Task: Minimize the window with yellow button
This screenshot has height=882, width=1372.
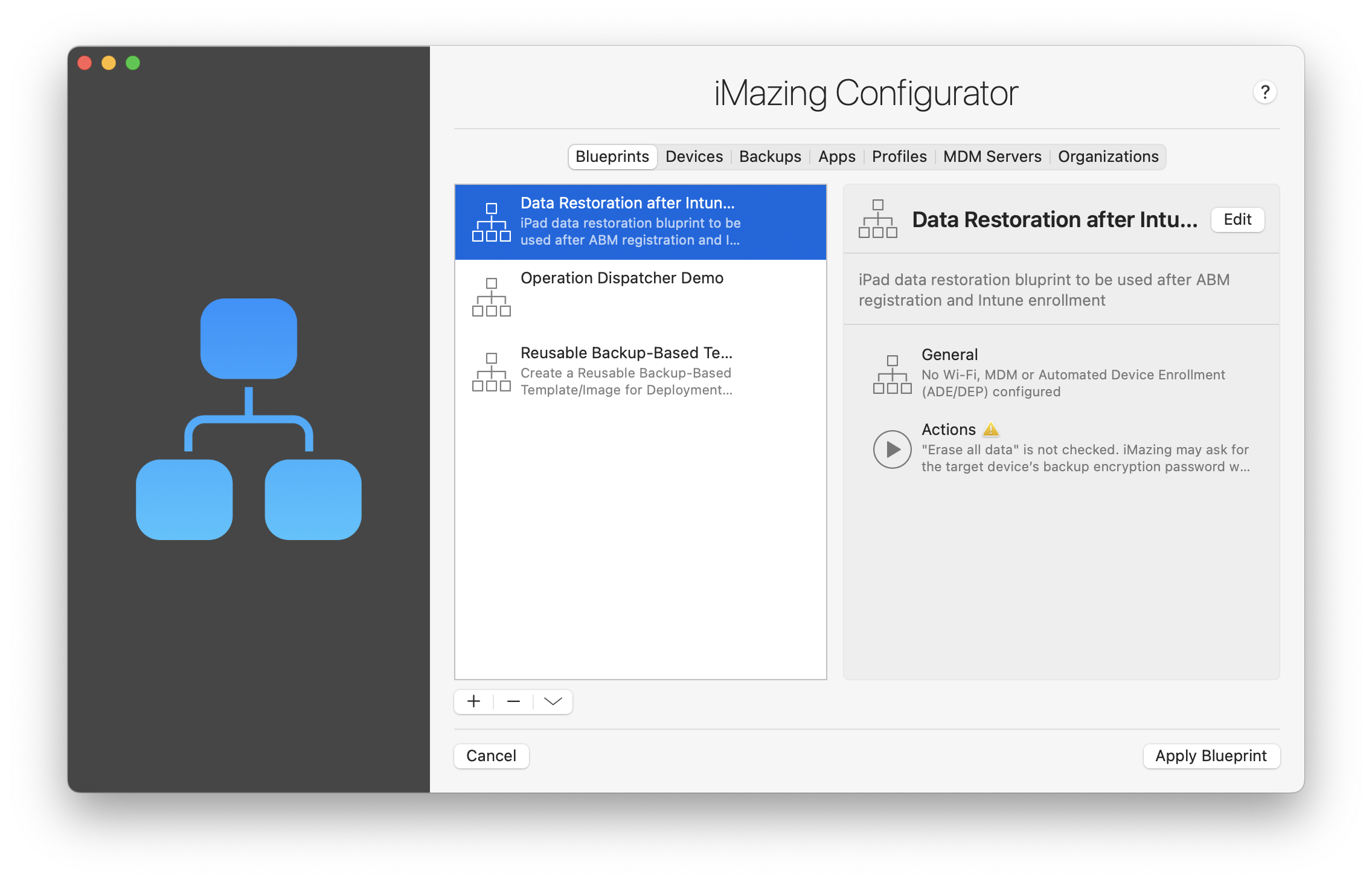Action: [x=109, y=63]
